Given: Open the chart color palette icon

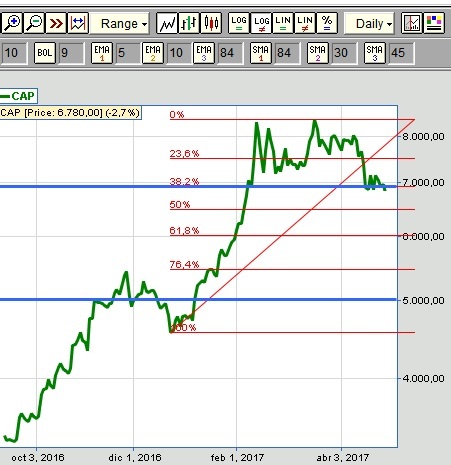Looking at the screenshot, I should coord(434,23).
